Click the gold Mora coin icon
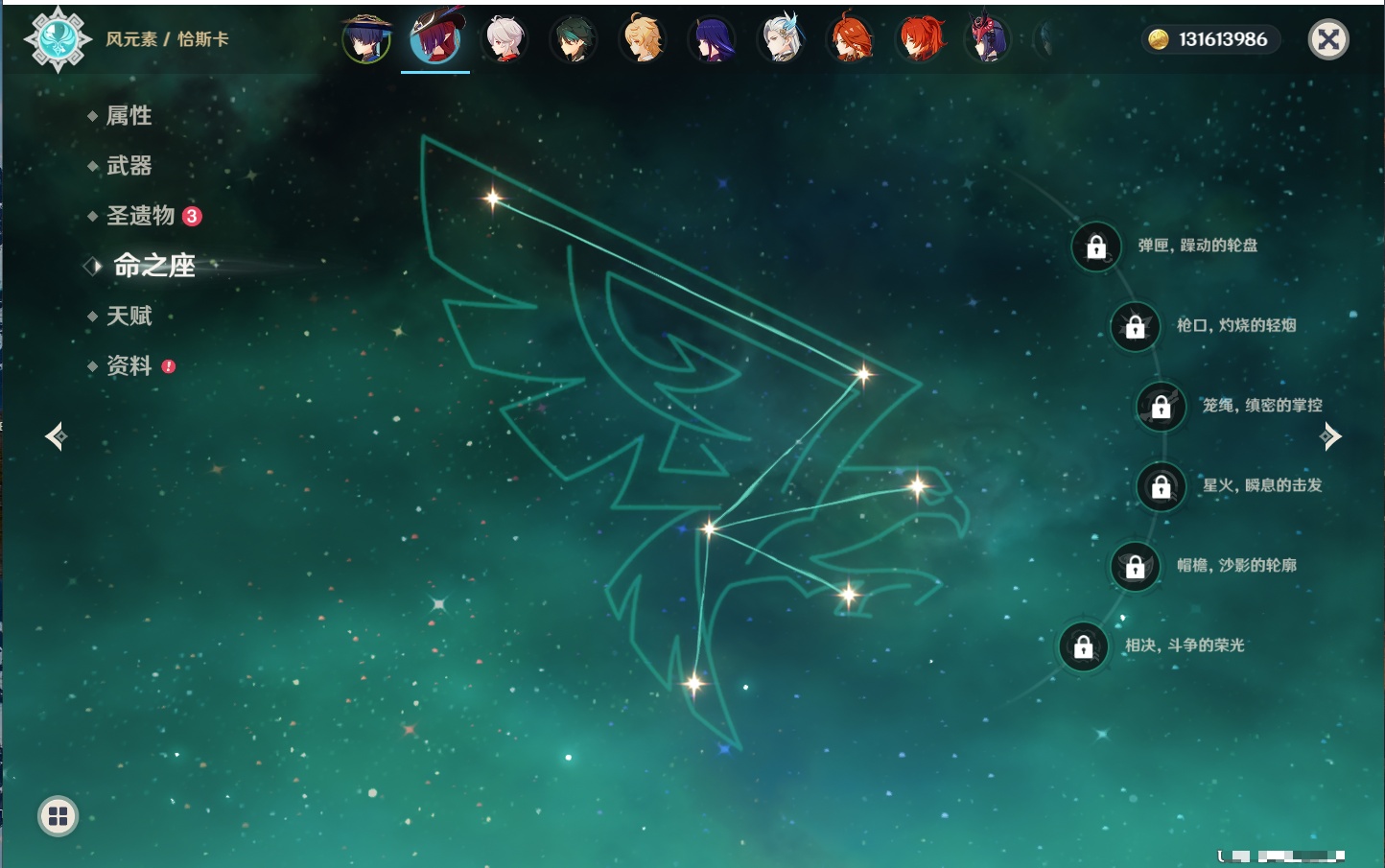Image resolution: width=1385 pixels, height=868 pixels. click(1159, 39)
